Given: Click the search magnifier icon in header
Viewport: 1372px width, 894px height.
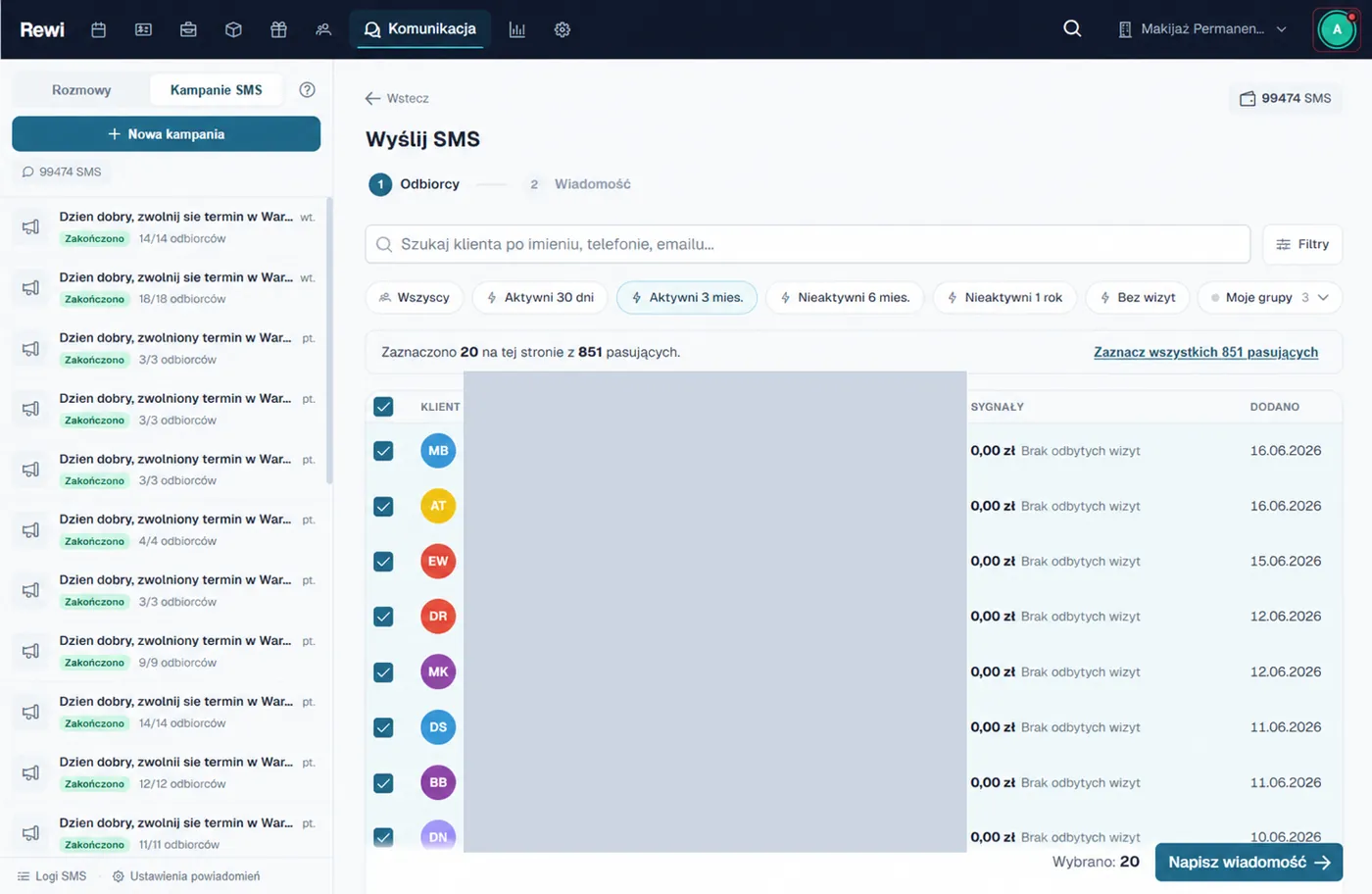Looking at the screenshot, I should [1072, 28].
